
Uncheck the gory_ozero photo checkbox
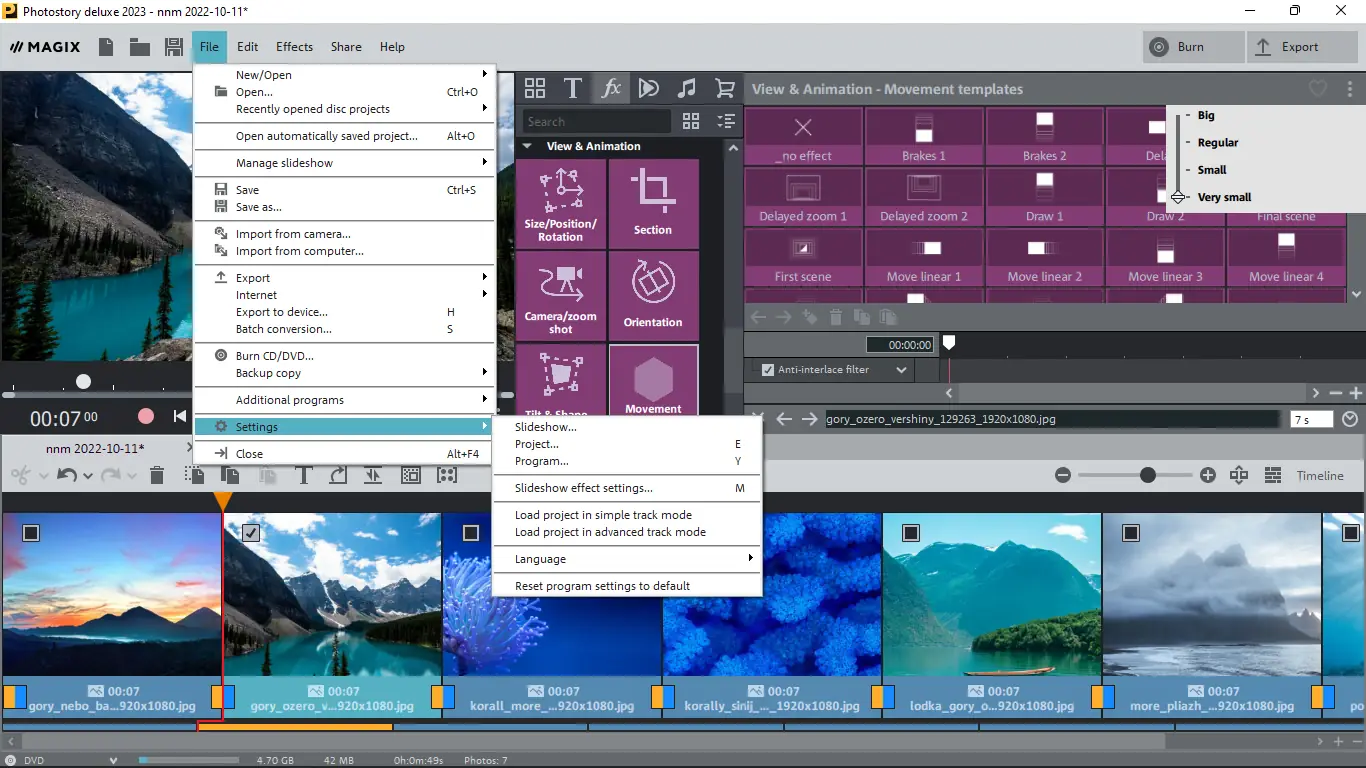(251, 533)
